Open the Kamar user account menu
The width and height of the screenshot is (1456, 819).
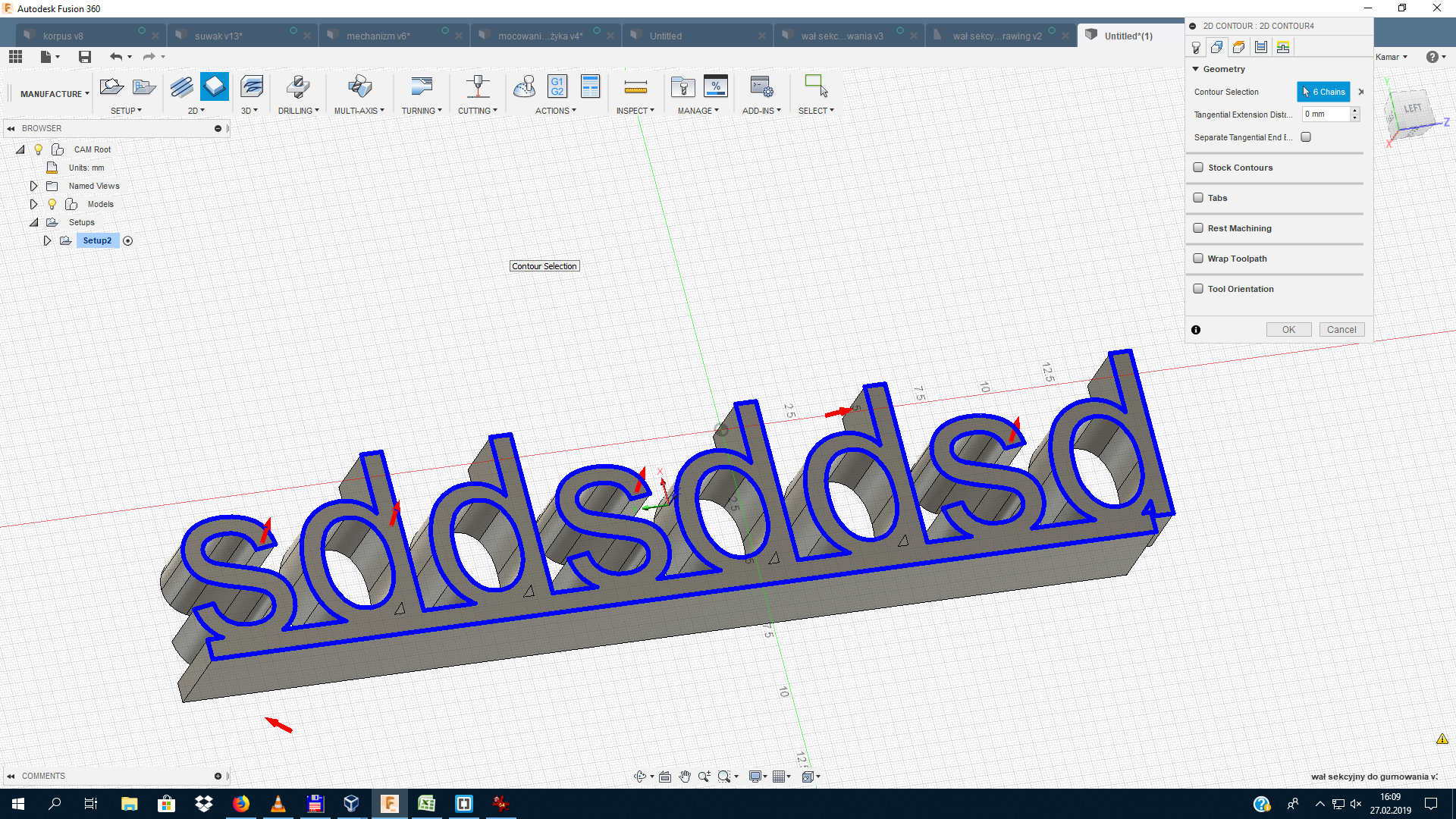[1392, 57]
